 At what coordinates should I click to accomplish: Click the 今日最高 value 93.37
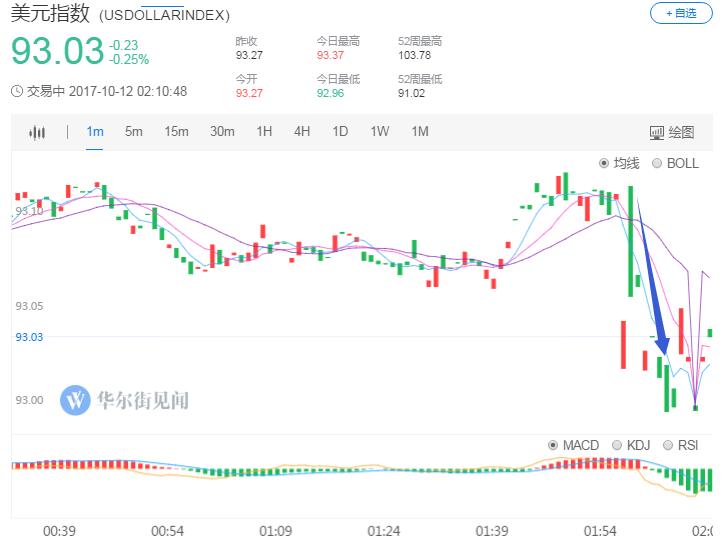tap(330, 55)
